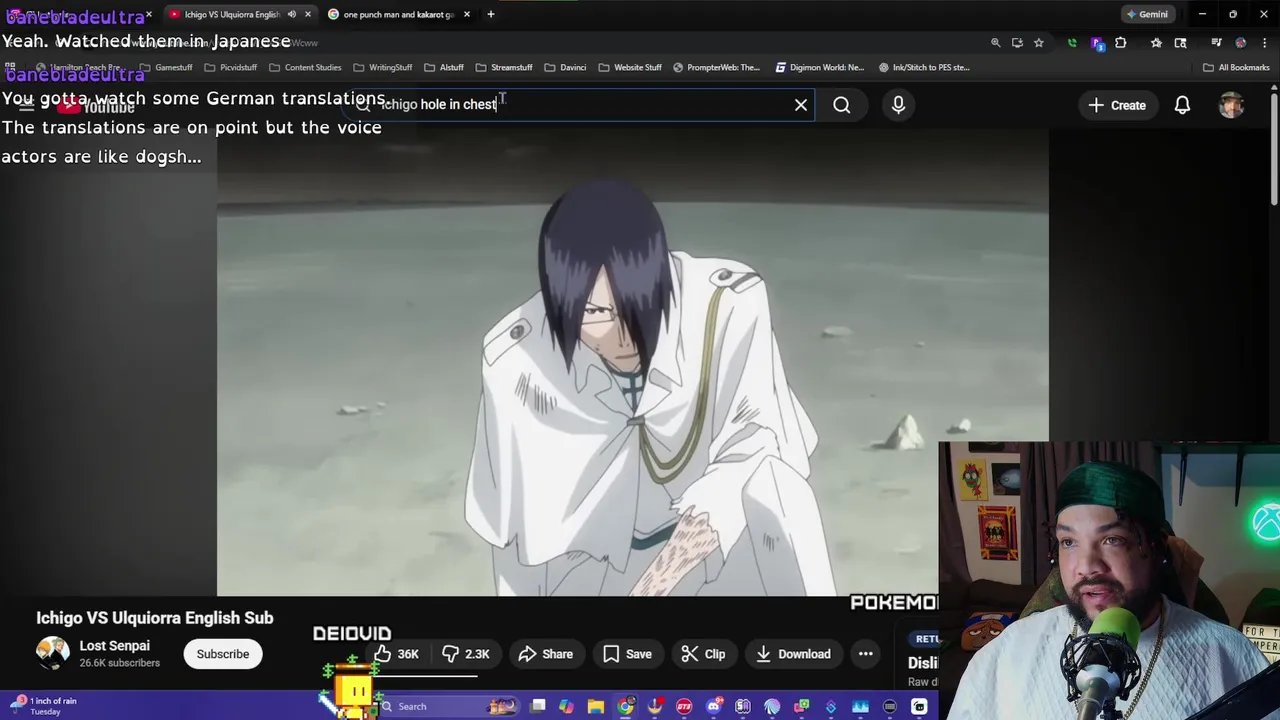Clear the search box with the X
Viewport: 1280px width, 720px height.
[x=801, y=104]
